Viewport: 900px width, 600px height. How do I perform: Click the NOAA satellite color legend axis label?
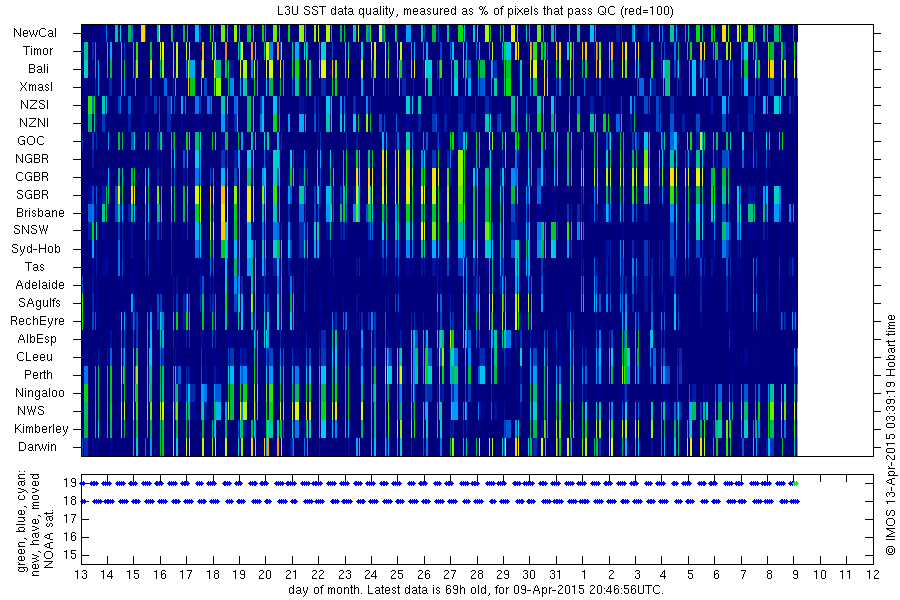coord(36,521)
